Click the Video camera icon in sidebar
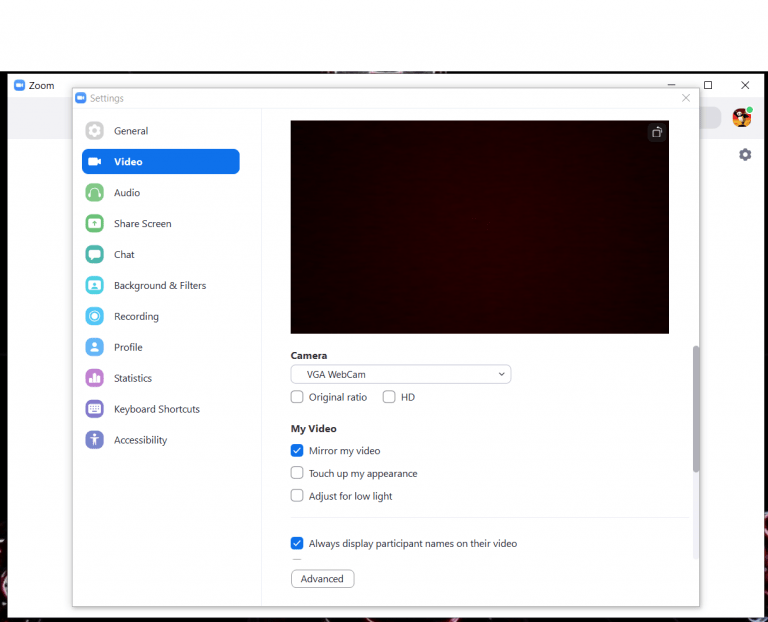 tap(95, 162)
